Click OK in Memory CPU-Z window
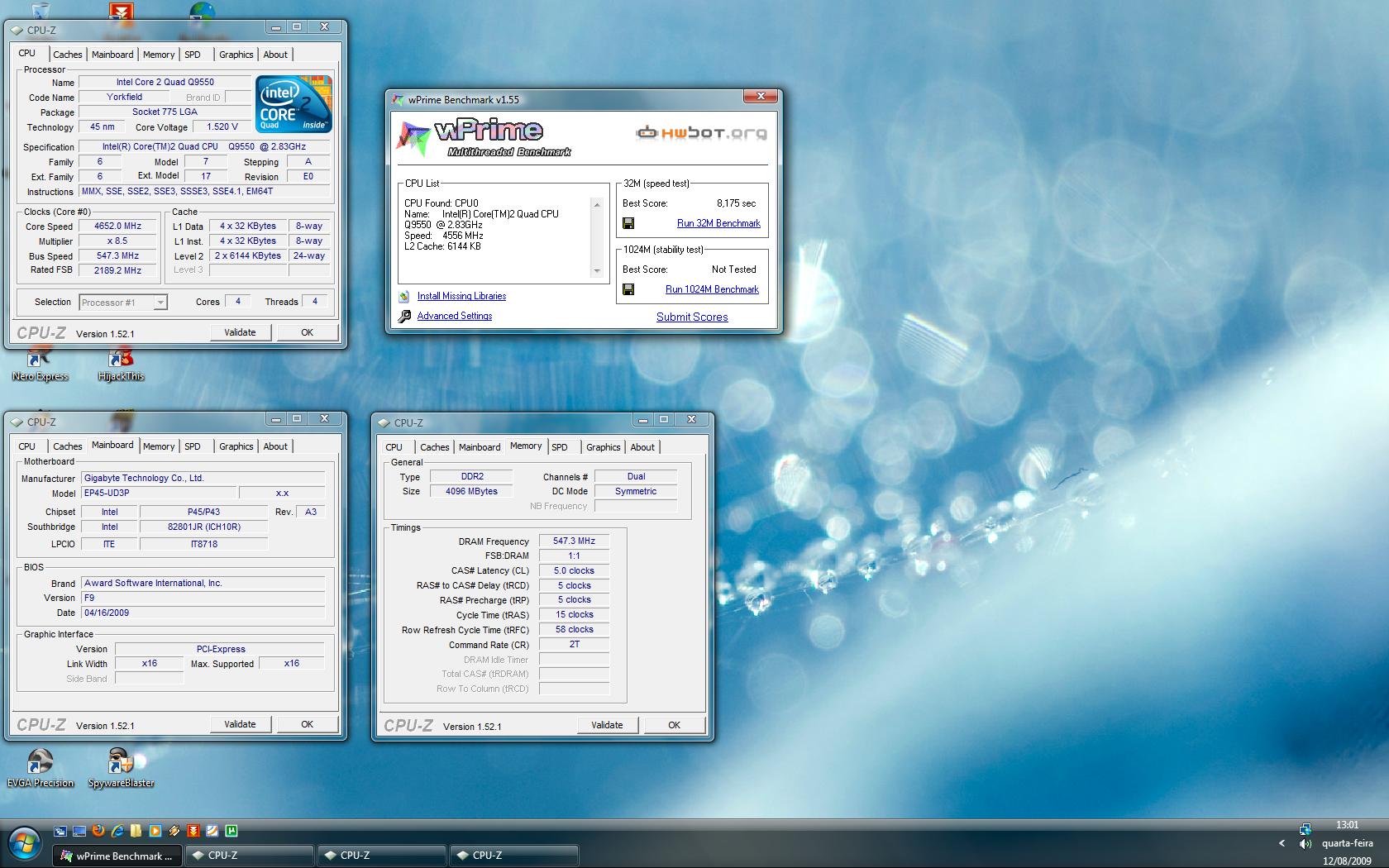1389x868 pixels. pyautogui.click(x=674, y=725)
